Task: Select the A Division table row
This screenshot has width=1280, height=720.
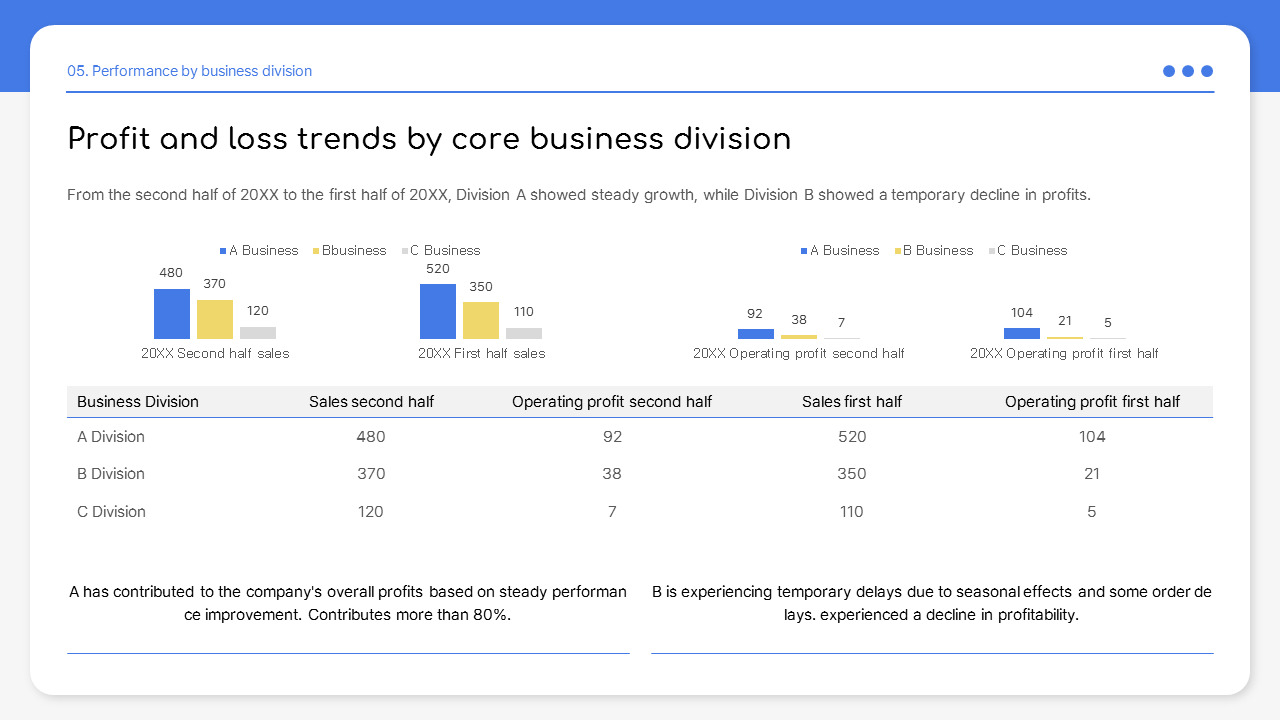Action: click(111, 436)
